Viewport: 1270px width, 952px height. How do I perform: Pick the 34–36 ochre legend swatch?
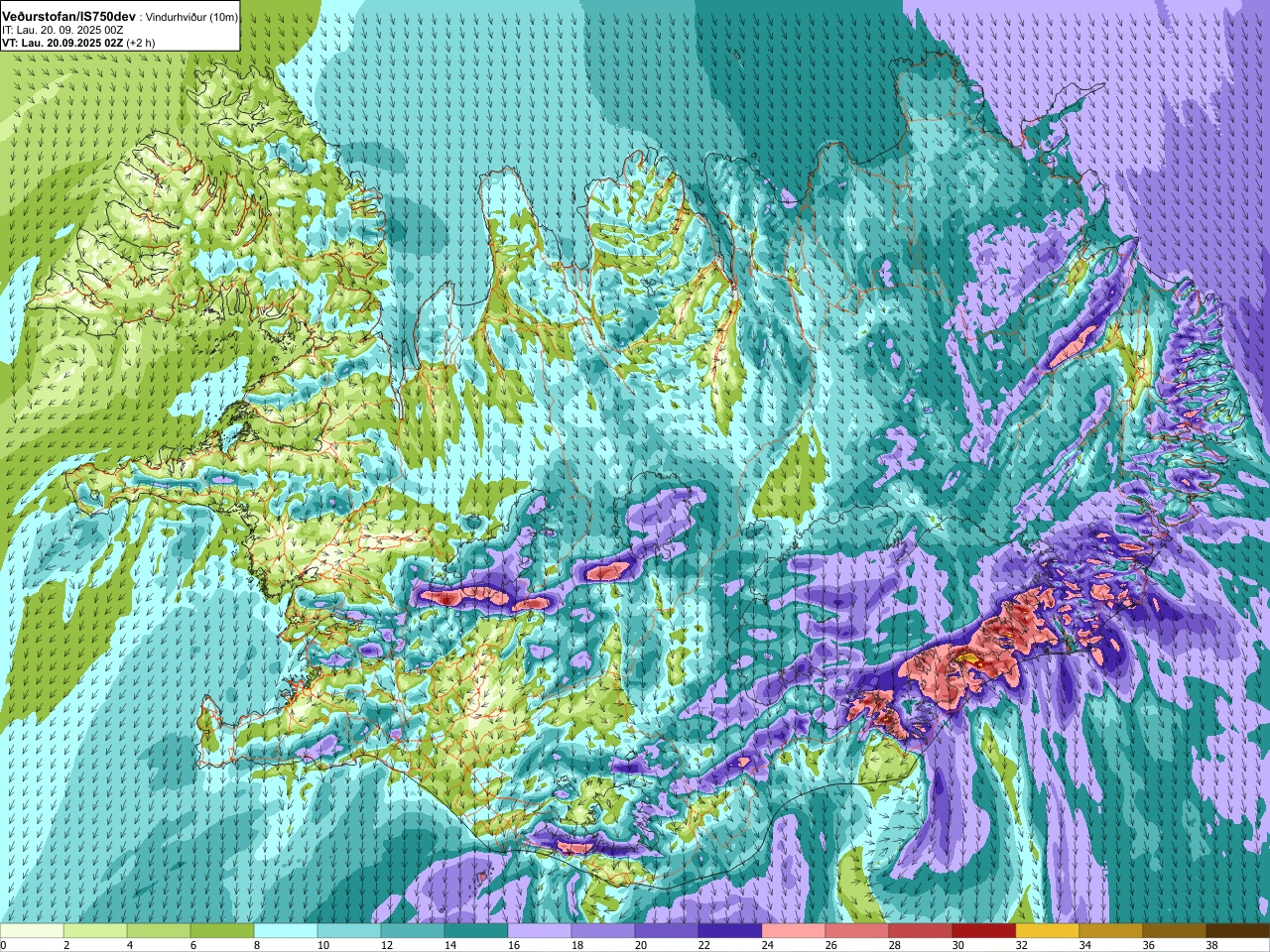pyautogui.click(x=1111, y=932)
